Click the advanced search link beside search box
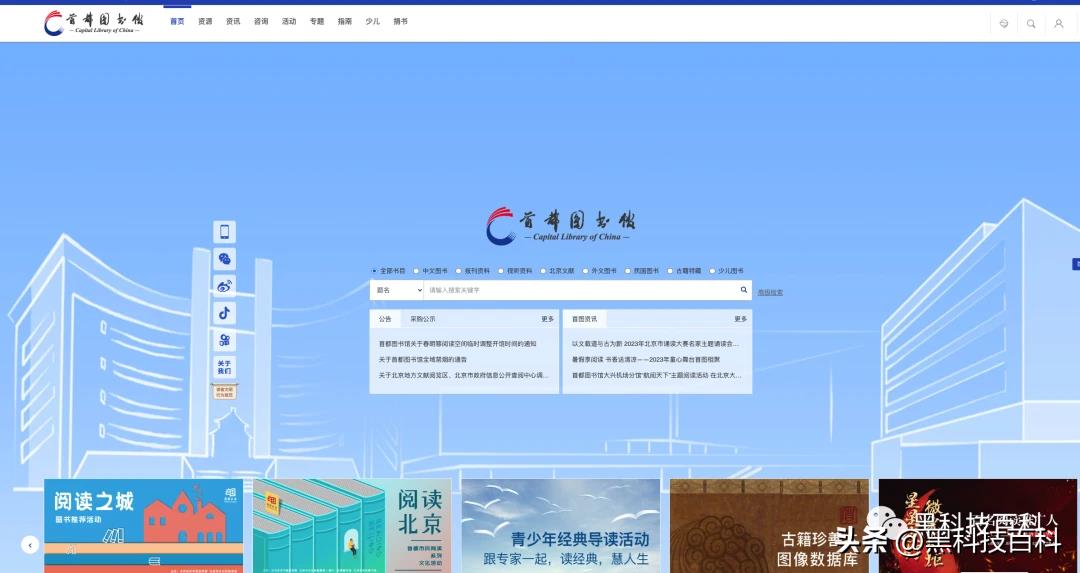This screenshot has height=573, width=1080. tap(770, 292)
